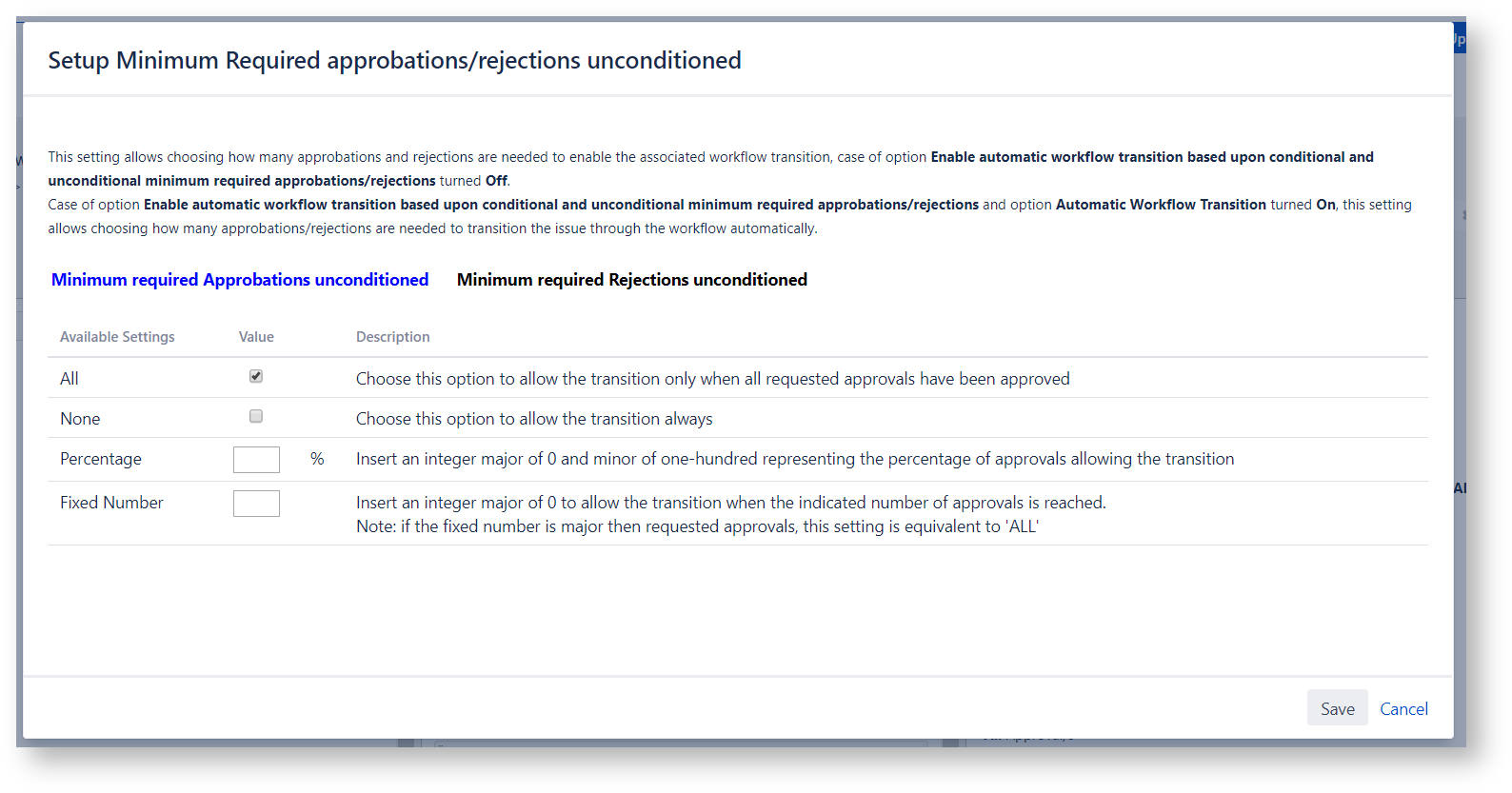
Task: Select the None row label
Action: point(80,419)
